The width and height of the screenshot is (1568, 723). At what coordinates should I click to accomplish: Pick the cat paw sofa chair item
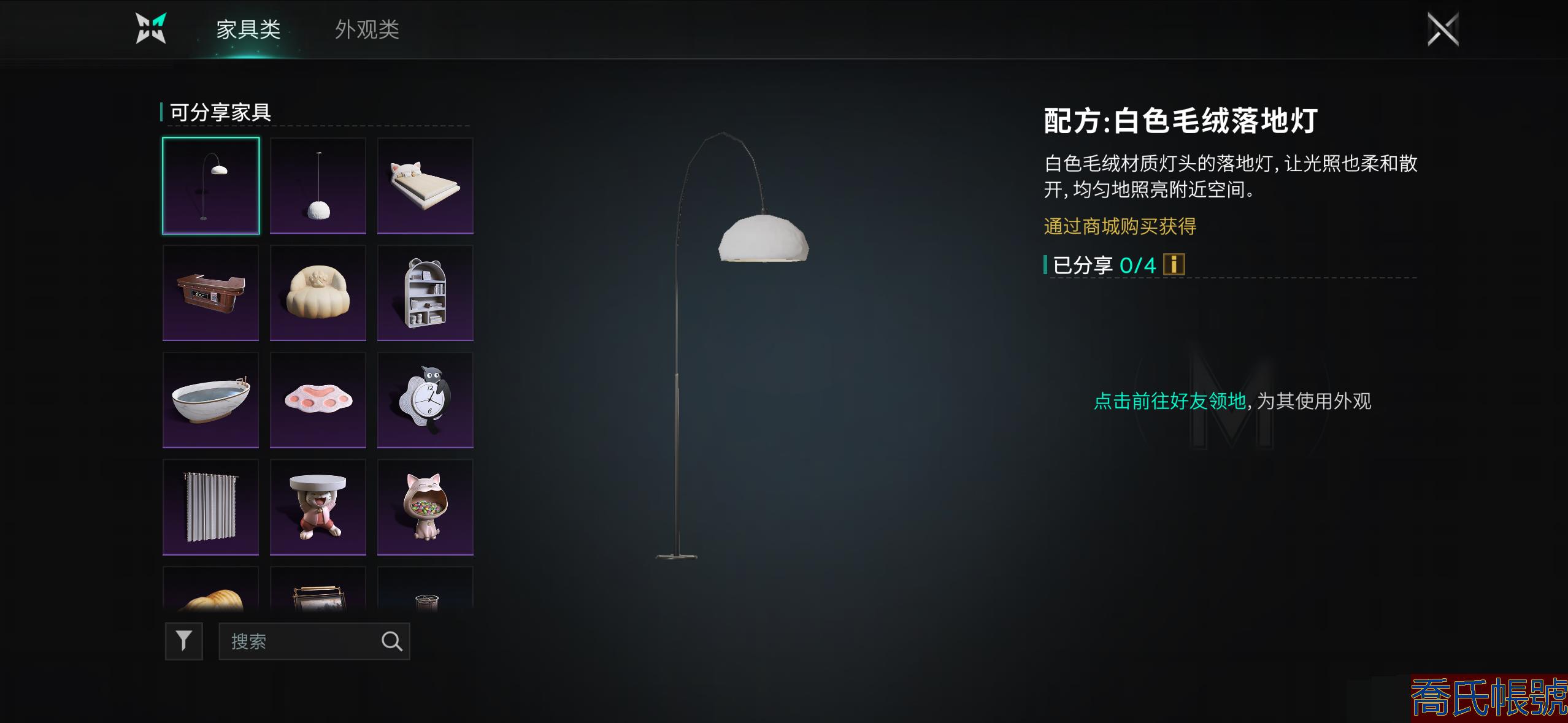click(318, 293)
